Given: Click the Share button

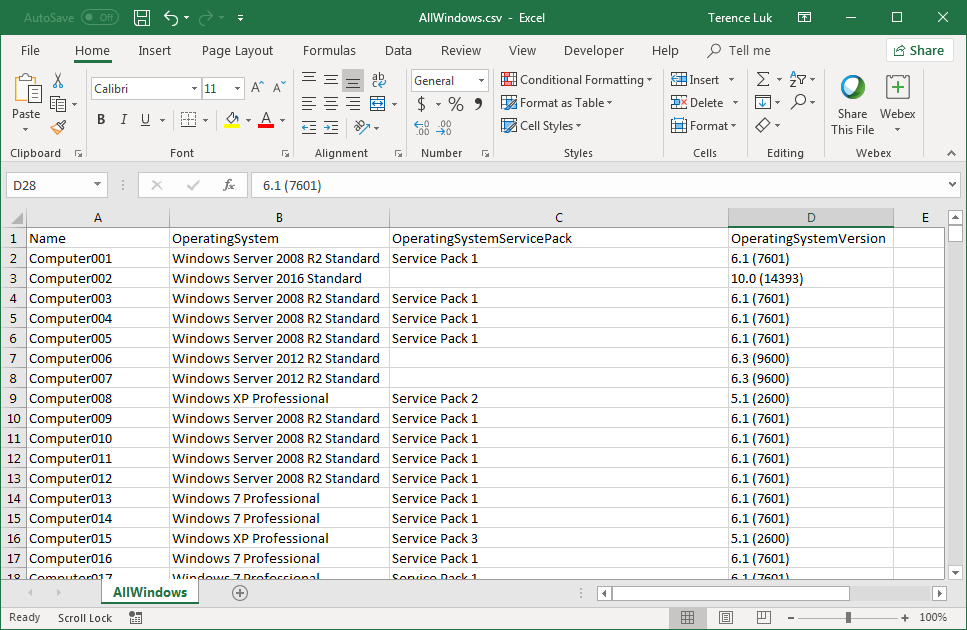Looking at the screenshot, I should pyautogui.click(x=918, y=50).
